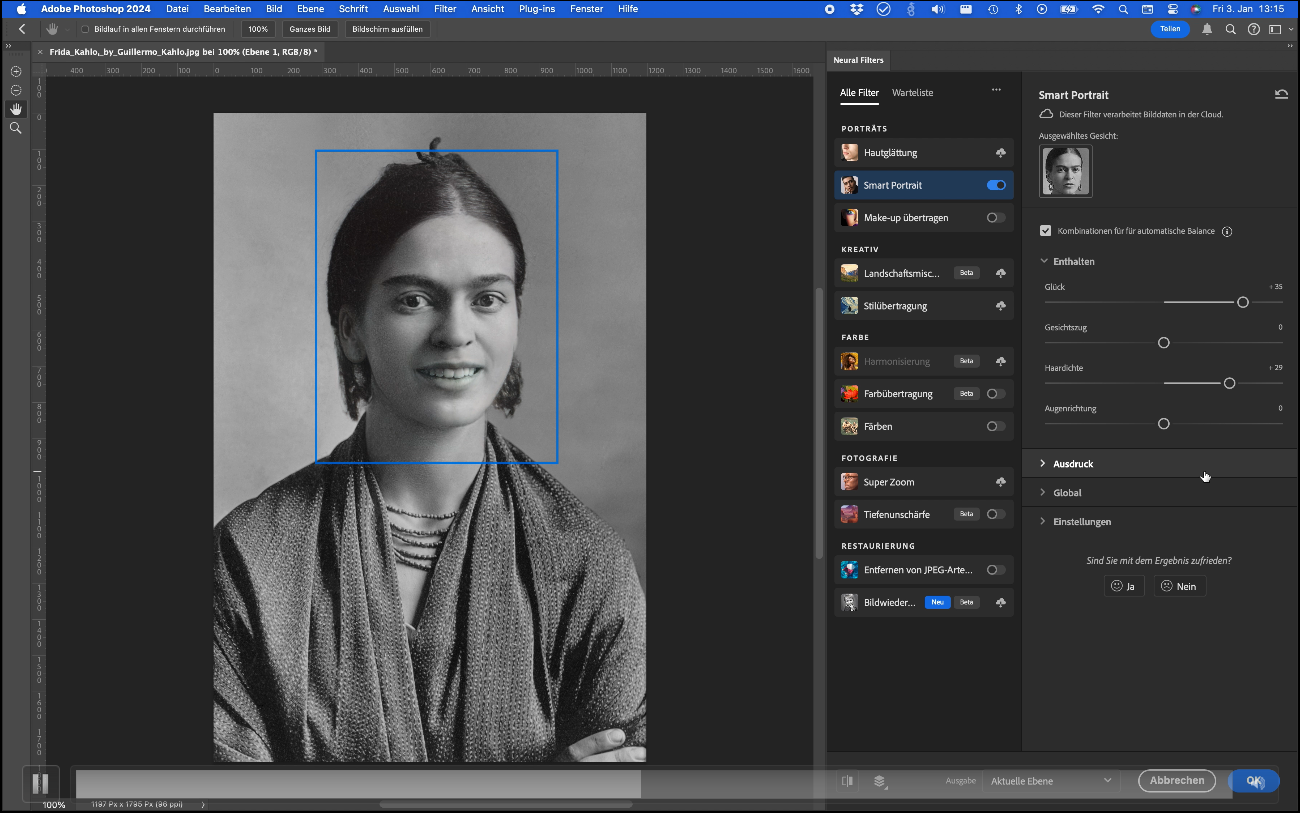The height and width of the screenshot is (813, 1300).
Task: Download the Super Zoom filter via cloud icon
Action: point(1000,482)
